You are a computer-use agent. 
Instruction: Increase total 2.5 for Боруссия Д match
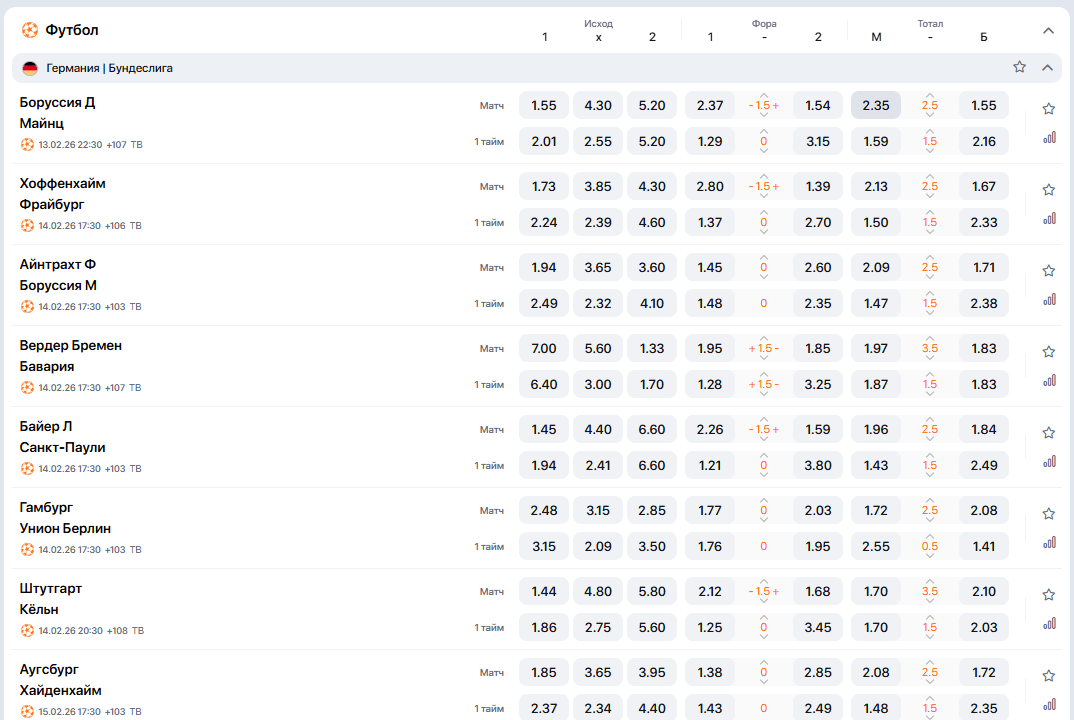930,93
